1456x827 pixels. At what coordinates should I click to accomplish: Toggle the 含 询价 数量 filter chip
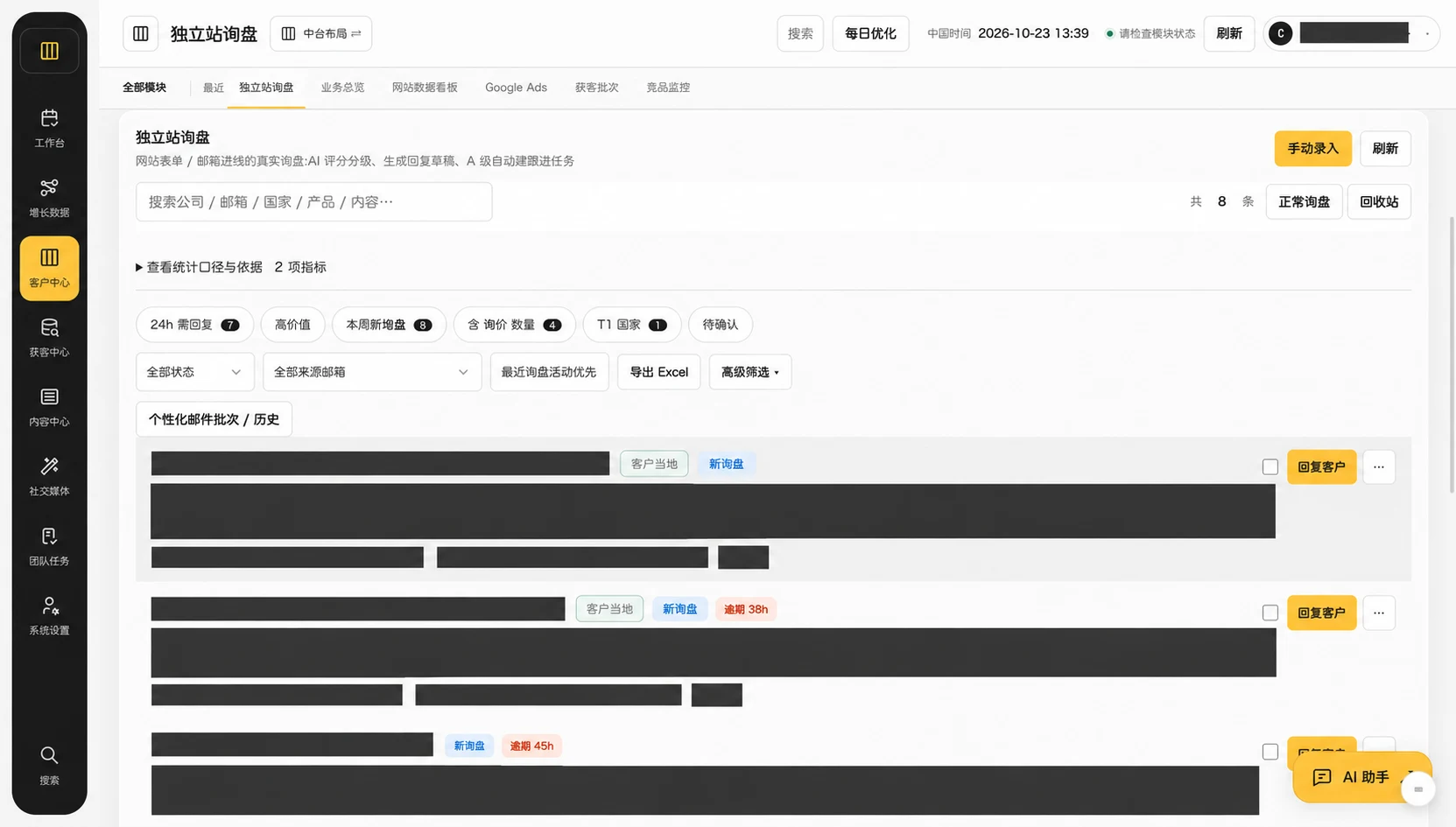pyautogui.click(x=515, y=325)
